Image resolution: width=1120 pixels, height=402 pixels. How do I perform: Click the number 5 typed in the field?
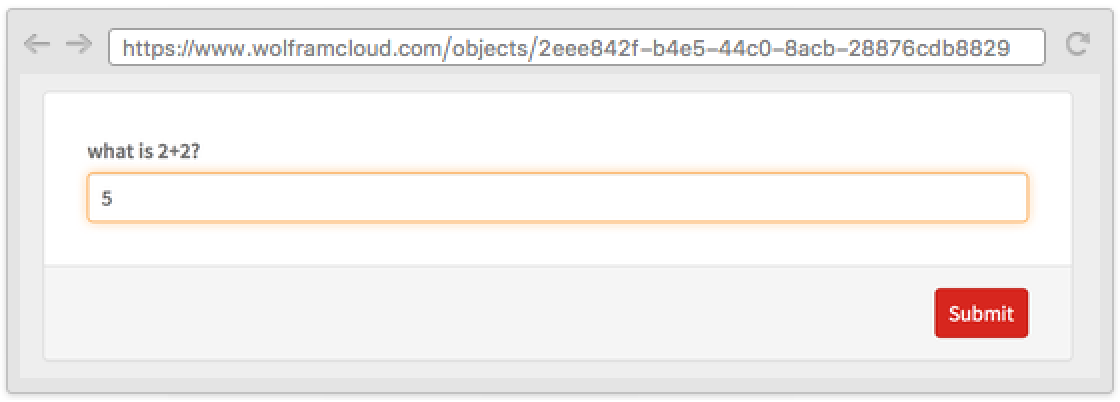(x=107, y=199)
